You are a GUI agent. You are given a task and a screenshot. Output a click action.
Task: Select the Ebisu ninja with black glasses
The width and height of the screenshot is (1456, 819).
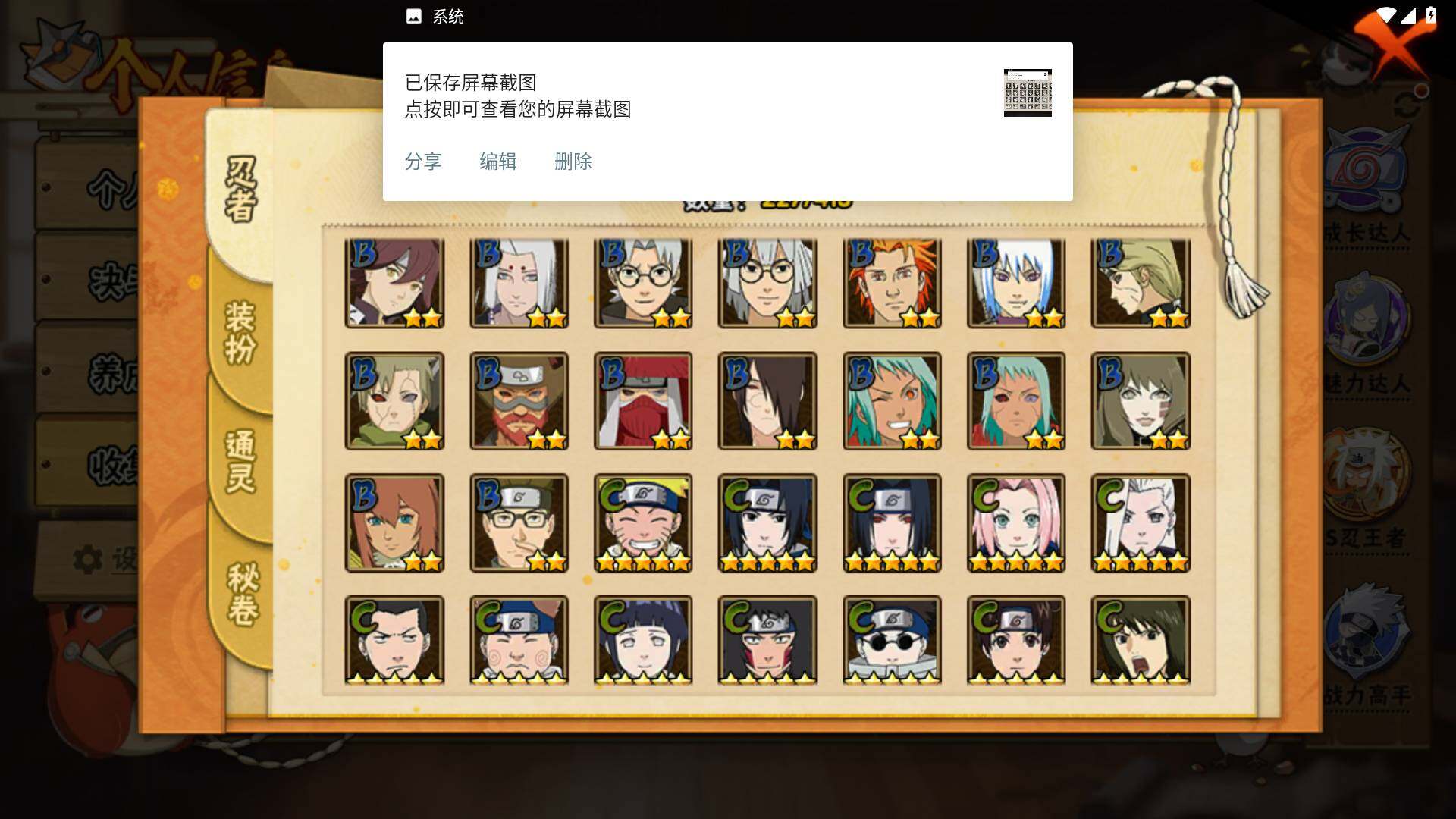pos(519,522)
